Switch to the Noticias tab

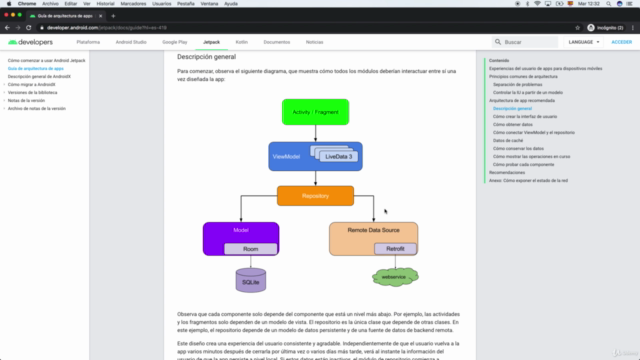coord(315,42)
